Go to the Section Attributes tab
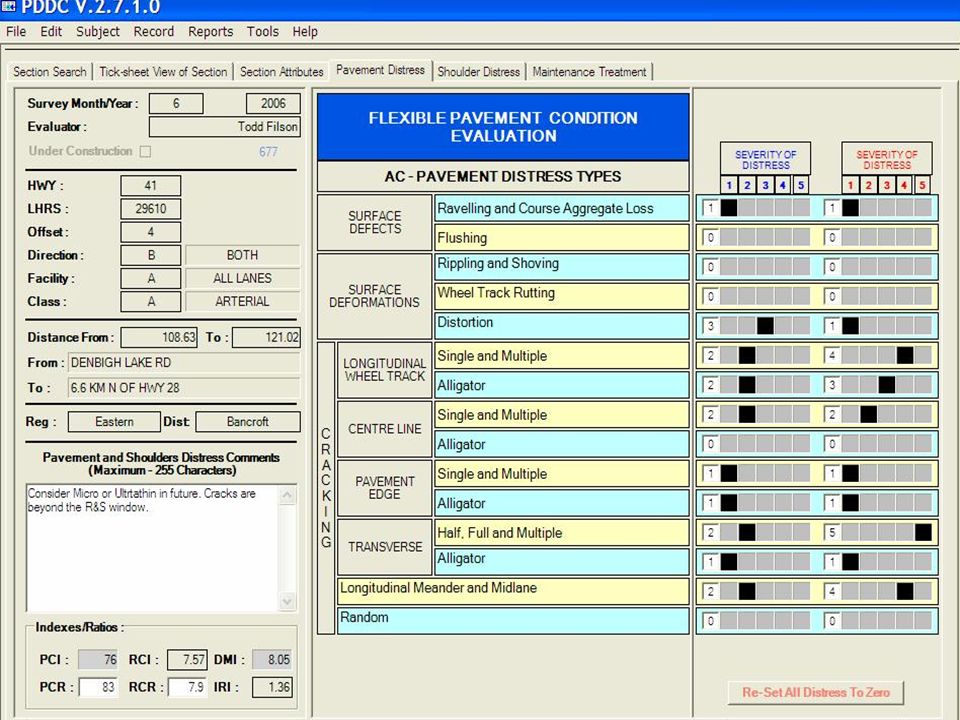 coord(282,72)
